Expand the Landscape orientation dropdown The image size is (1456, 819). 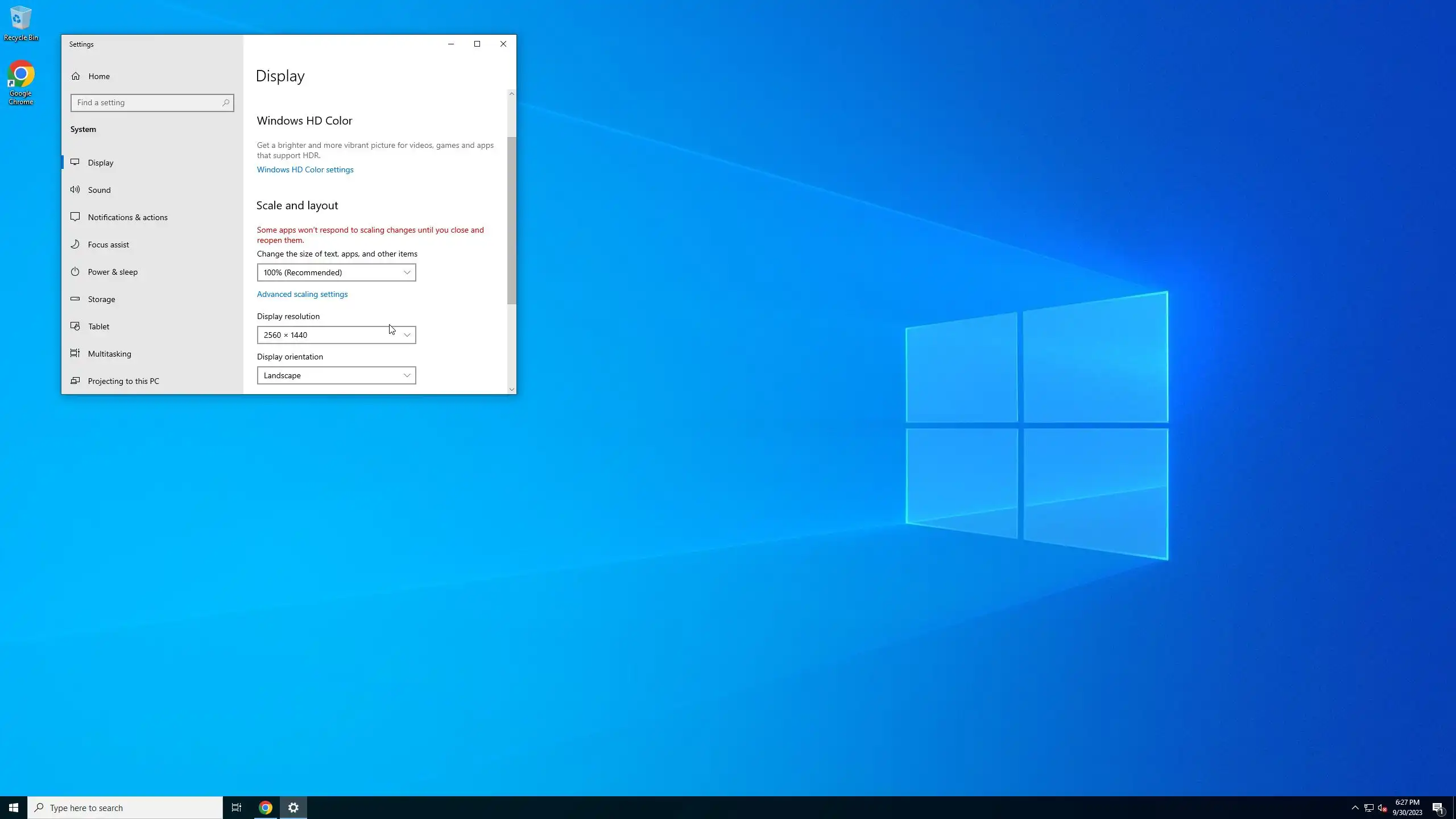(x=336, y=375)
